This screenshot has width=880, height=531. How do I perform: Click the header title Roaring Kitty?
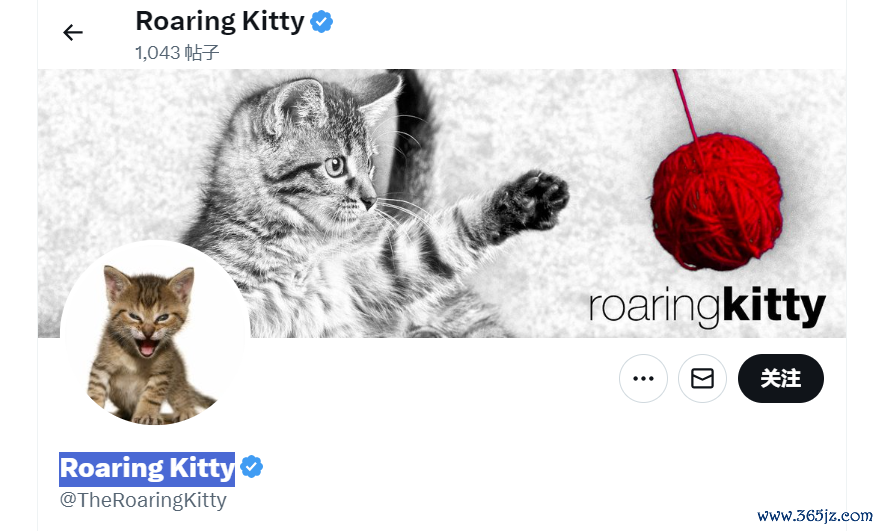click(x=220, y=21)
